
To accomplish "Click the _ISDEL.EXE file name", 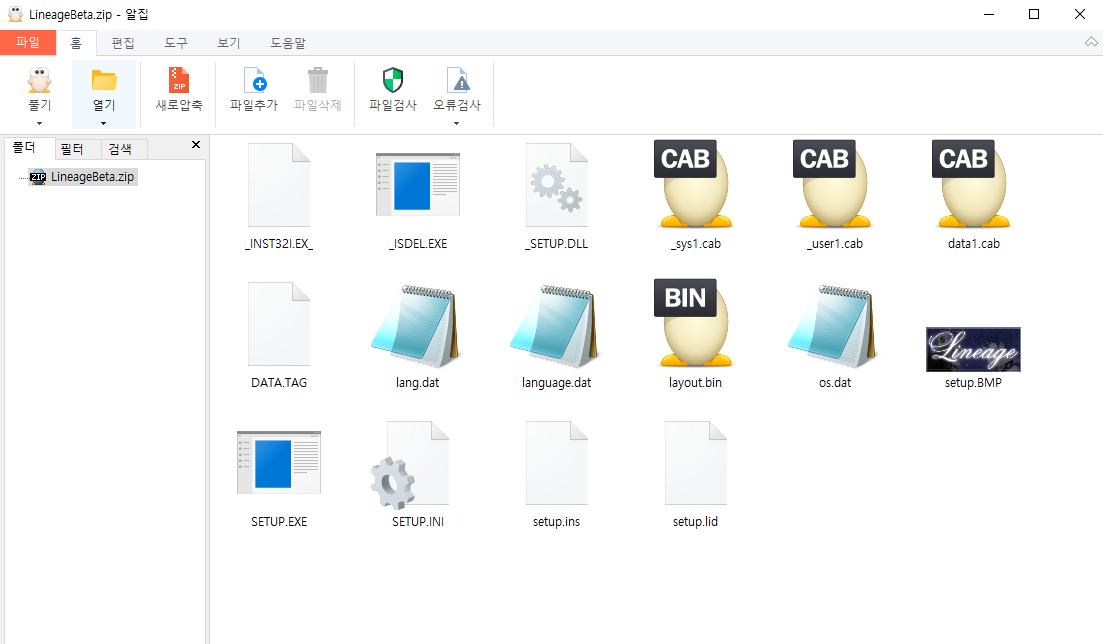I will pyautogui.click(x=418, y=244).
